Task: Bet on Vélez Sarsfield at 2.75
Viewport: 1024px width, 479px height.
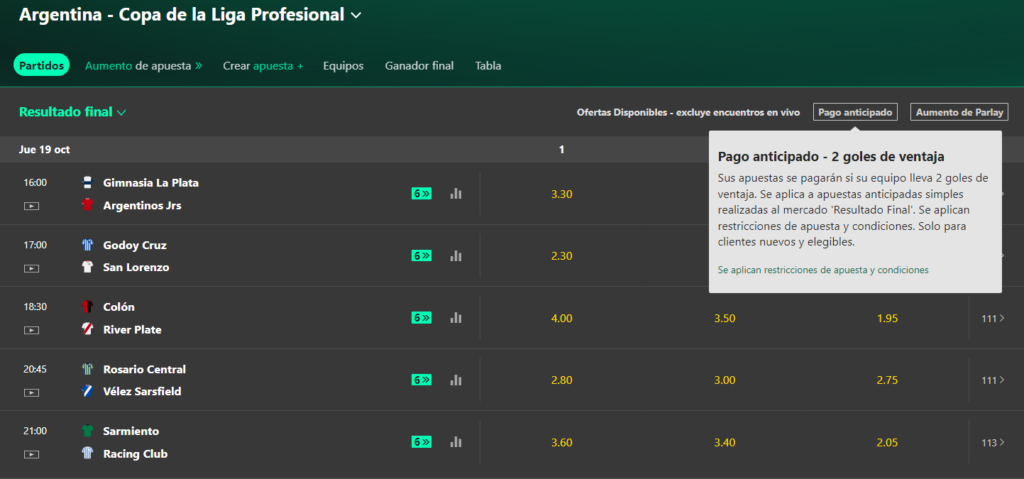Action: [888, 380]
